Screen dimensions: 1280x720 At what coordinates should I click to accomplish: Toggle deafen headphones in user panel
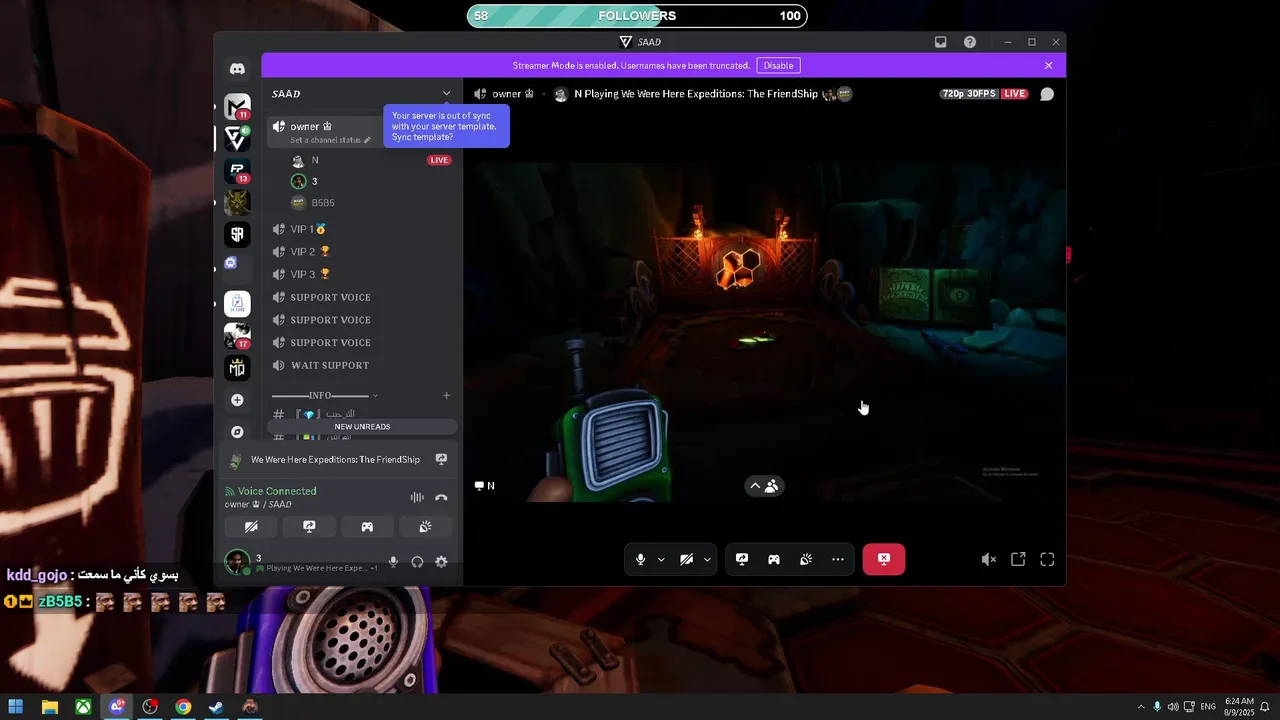pyautogui.click(x=417, y=562)
